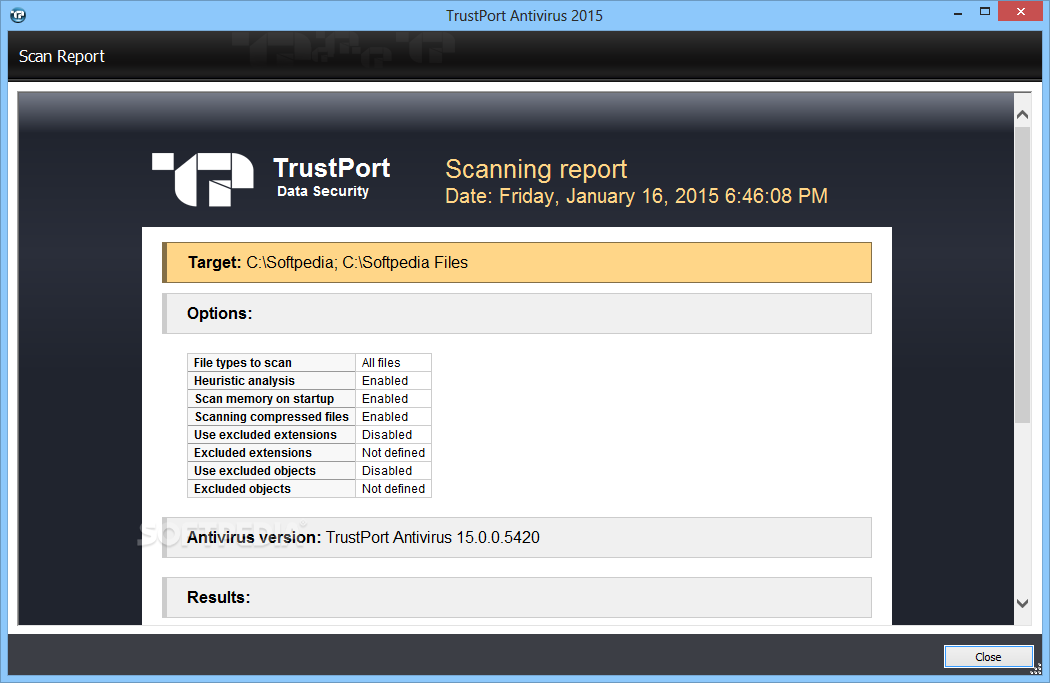Maximize the TrustPort Antivirus window
The width and height of the screenshot is (1050, 683).
tap(984, 12)
